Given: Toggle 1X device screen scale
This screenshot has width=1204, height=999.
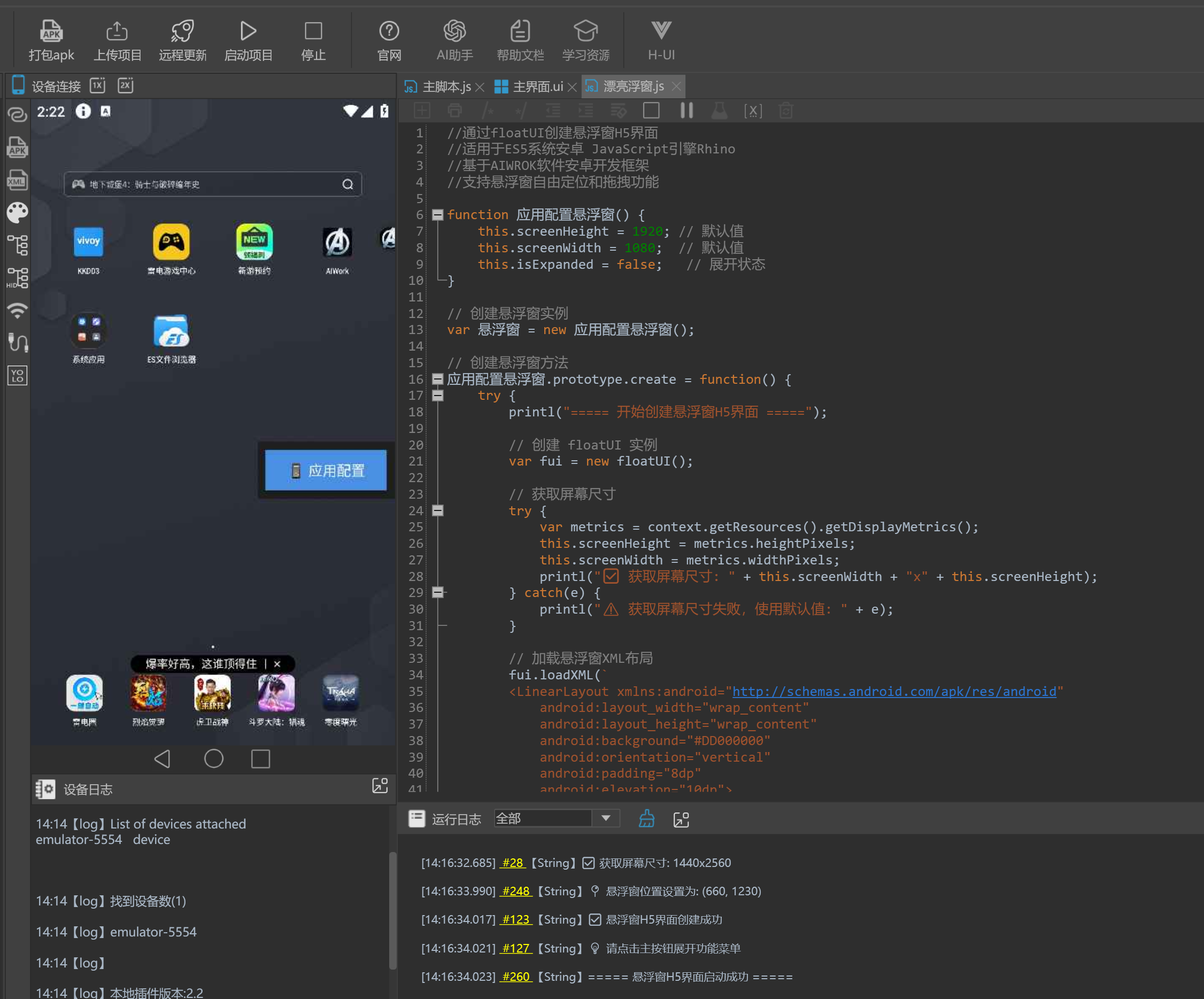Looking at the screenshot, I should [x=97, y=86].
